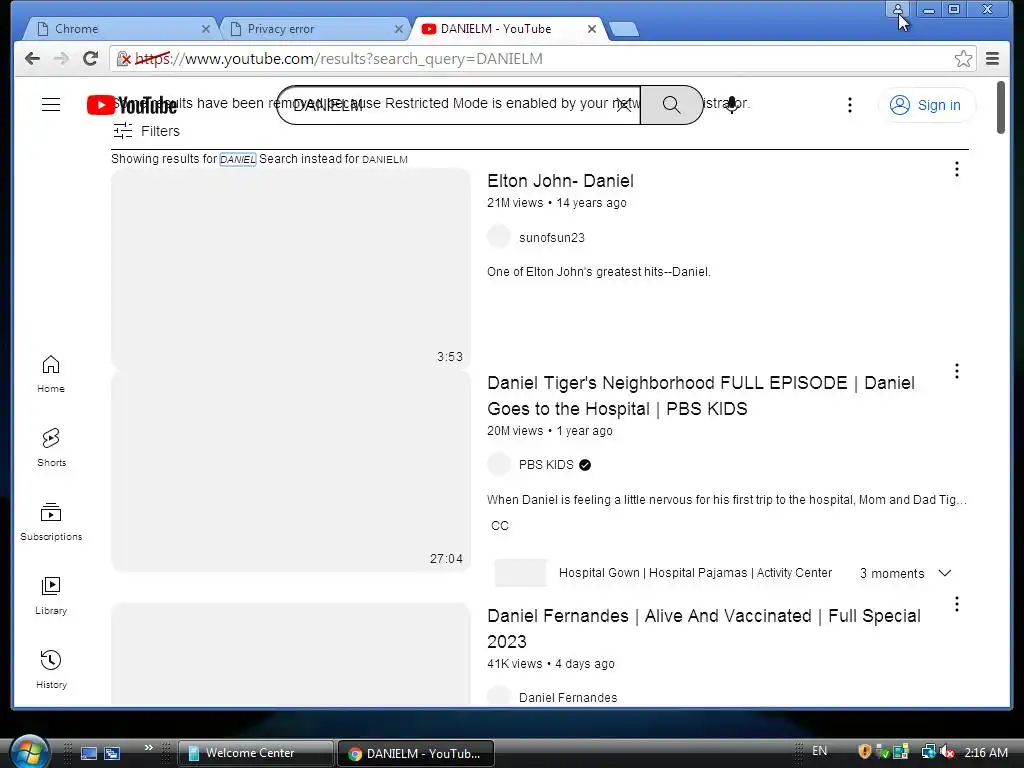
Task: Open Daniel Fernandes Alive And Vaccinated title
Action: tap(704, 628)
